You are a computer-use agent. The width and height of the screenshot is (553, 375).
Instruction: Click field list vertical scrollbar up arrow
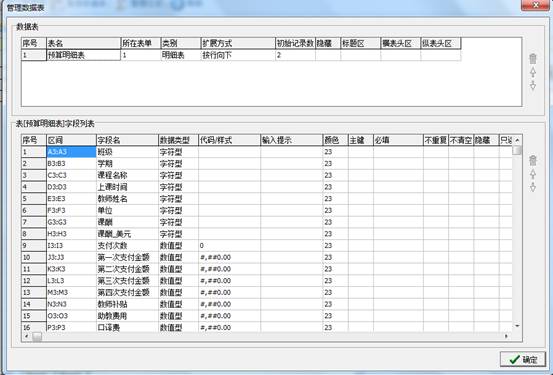(517, 140)
